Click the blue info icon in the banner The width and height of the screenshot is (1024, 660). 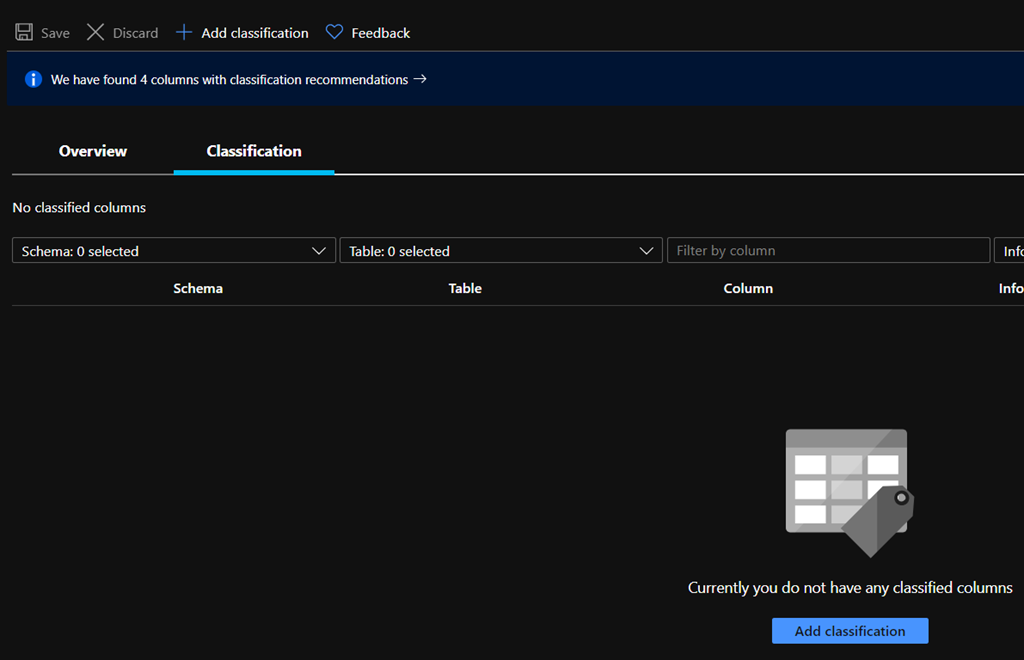pyautogui.click(x=33, y=79)
